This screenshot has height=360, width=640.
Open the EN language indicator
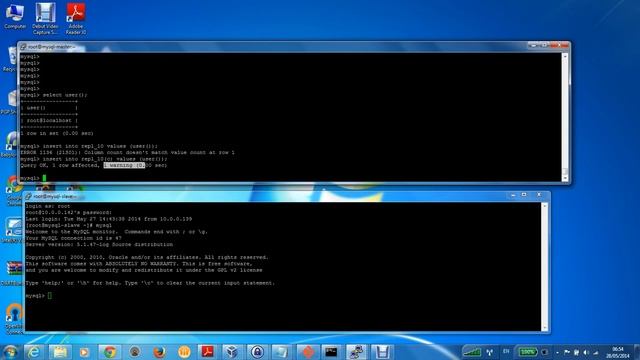[x=506, y=351]
